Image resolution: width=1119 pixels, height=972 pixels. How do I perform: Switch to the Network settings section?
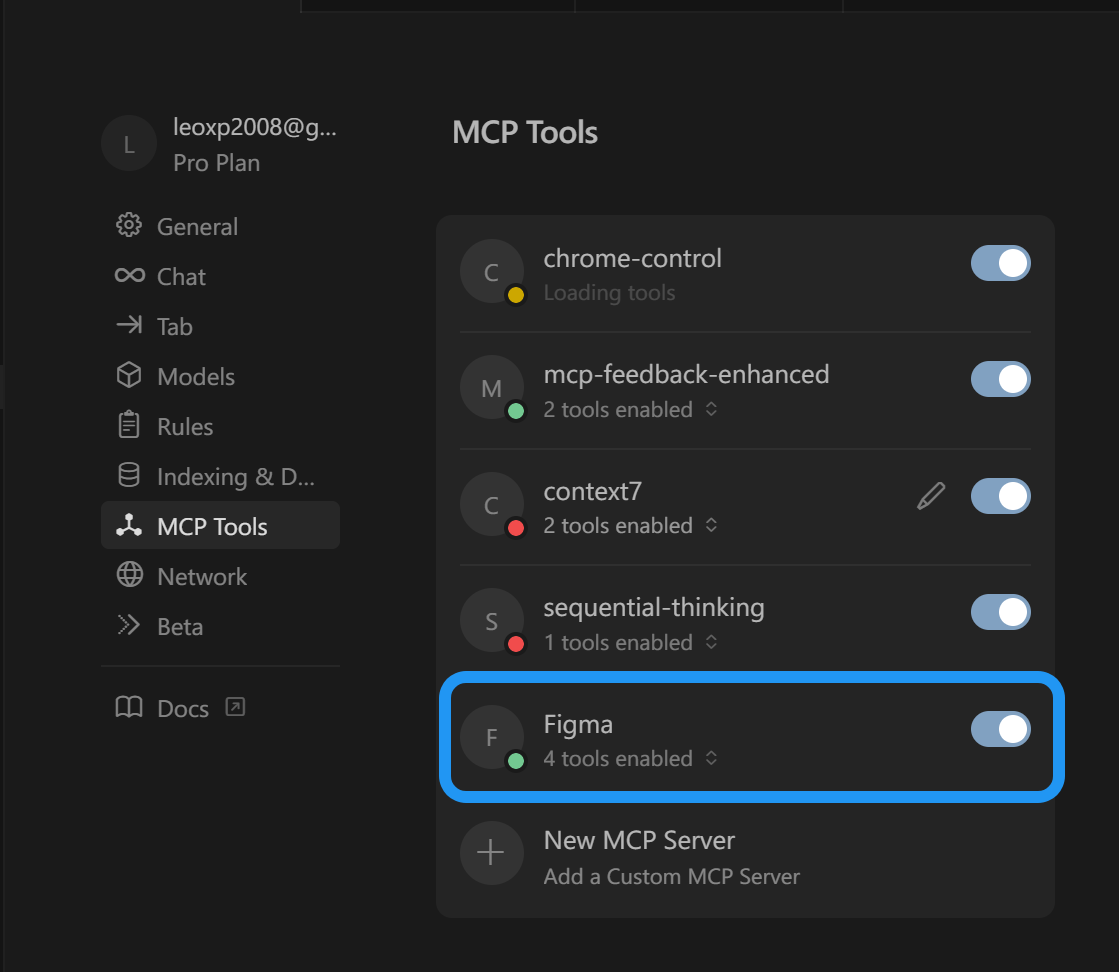221,576
